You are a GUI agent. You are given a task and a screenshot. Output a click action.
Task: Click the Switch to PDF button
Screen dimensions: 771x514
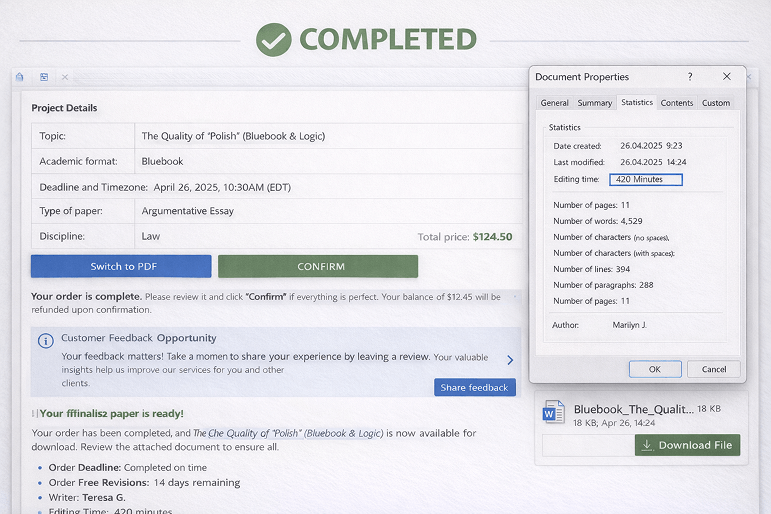tap(121, 267)
